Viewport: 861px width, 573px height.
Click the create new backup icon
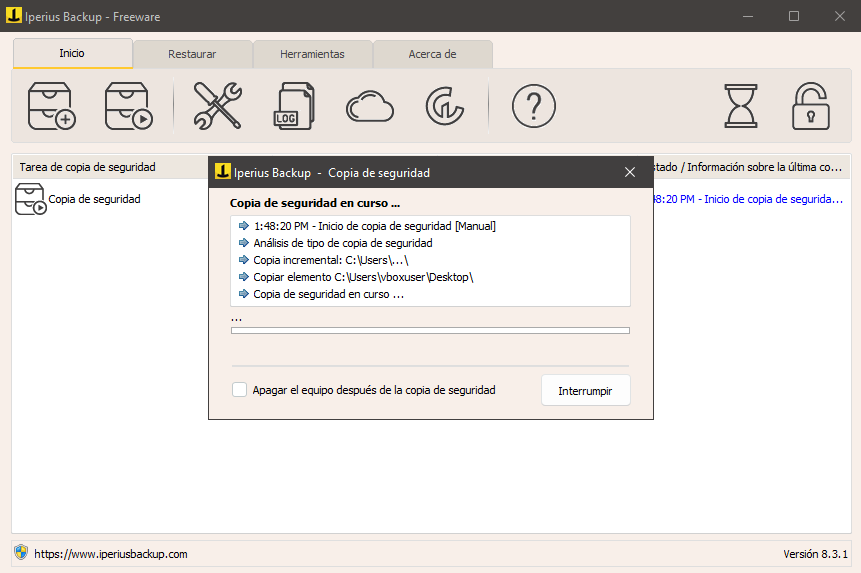[x=52, y=105]
